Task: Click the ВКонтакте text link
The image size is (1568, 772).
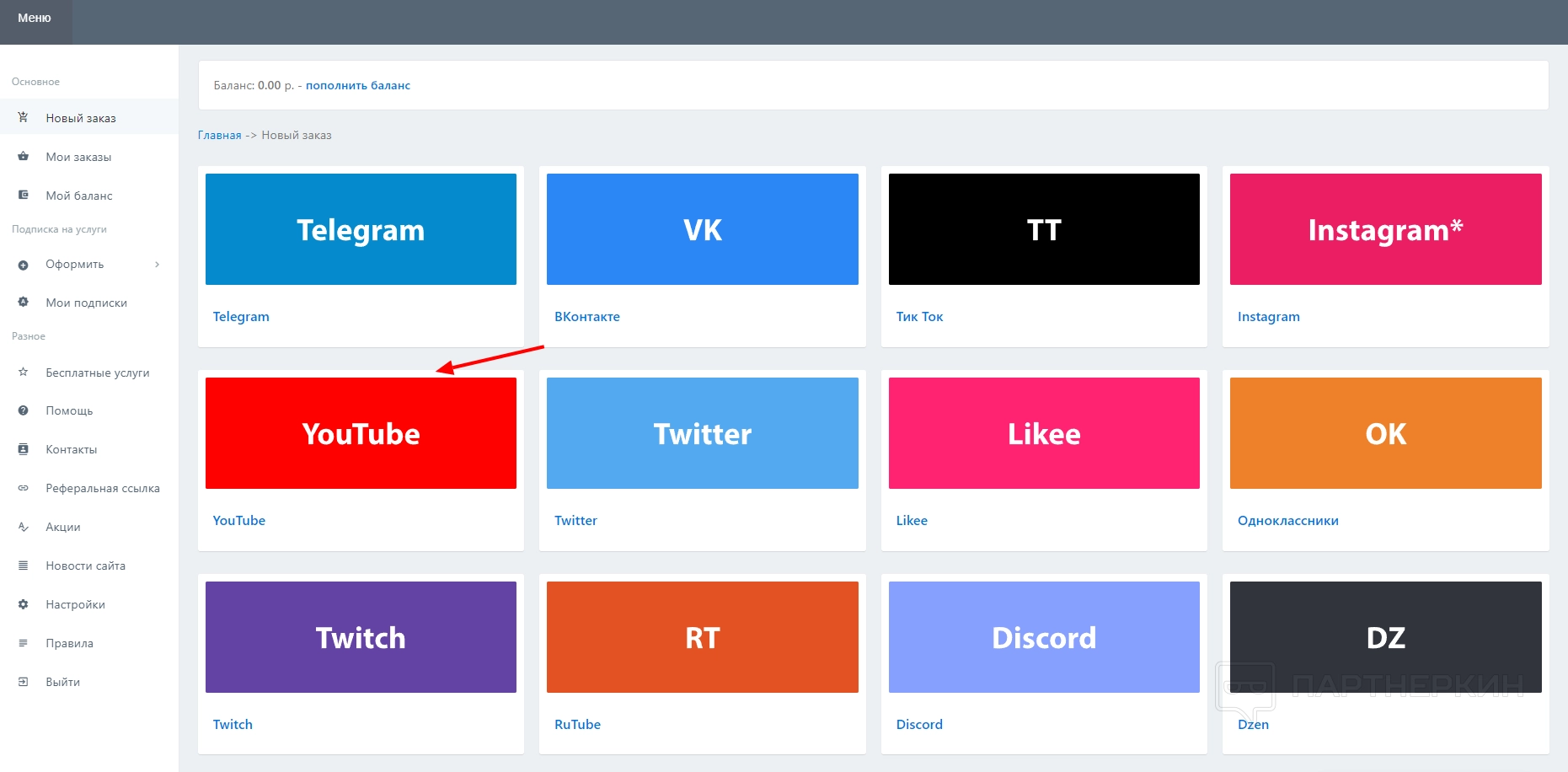Action: 587,317
